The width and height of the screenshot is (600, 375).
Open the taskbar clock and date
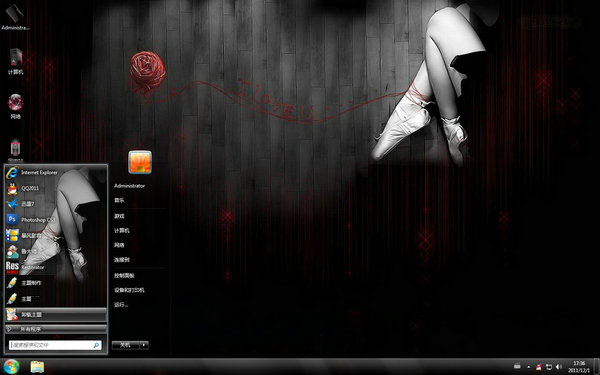(x=579, y=367)
